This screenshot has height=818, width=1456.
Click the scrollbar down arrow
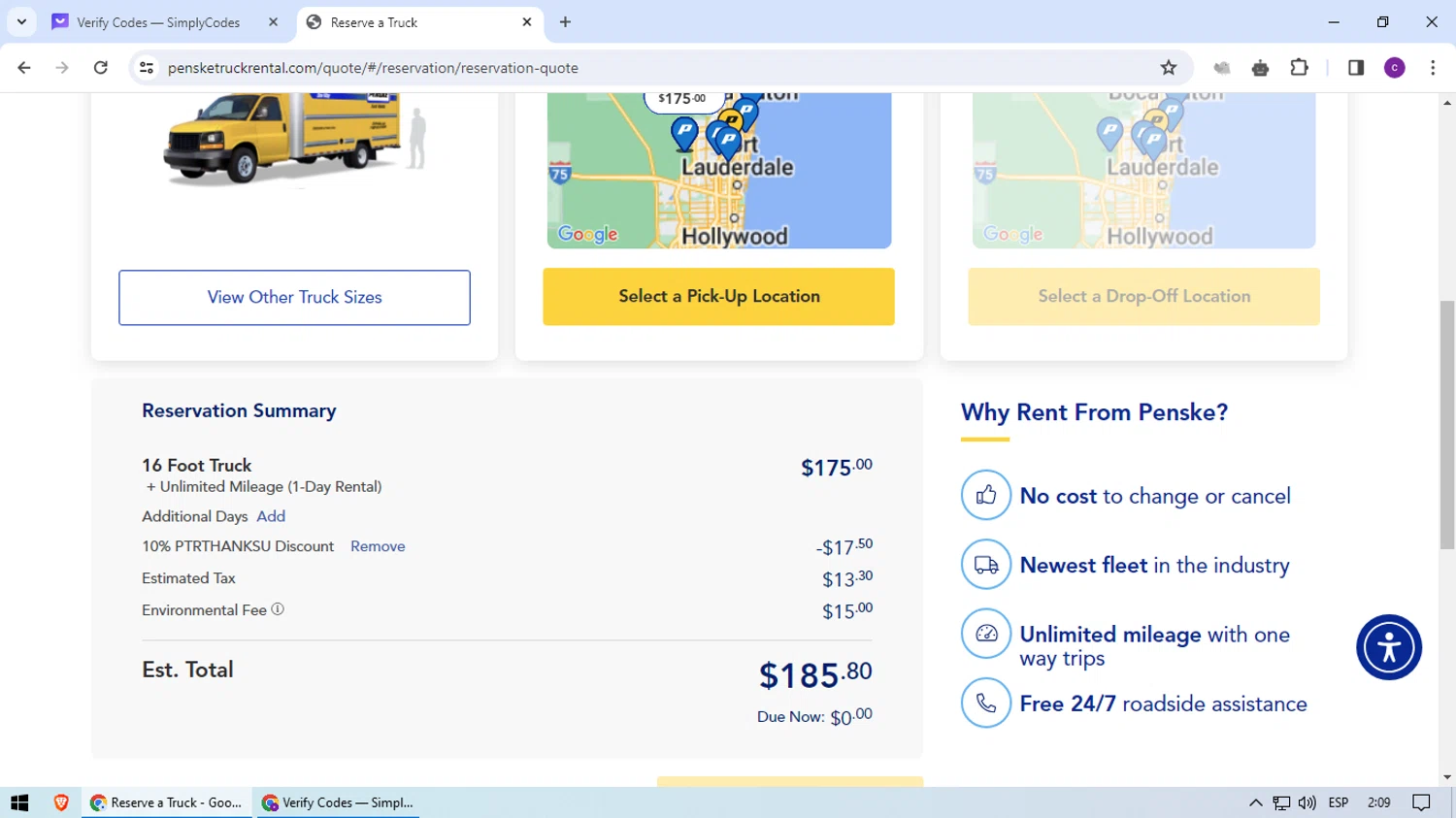coord(1447,777)
